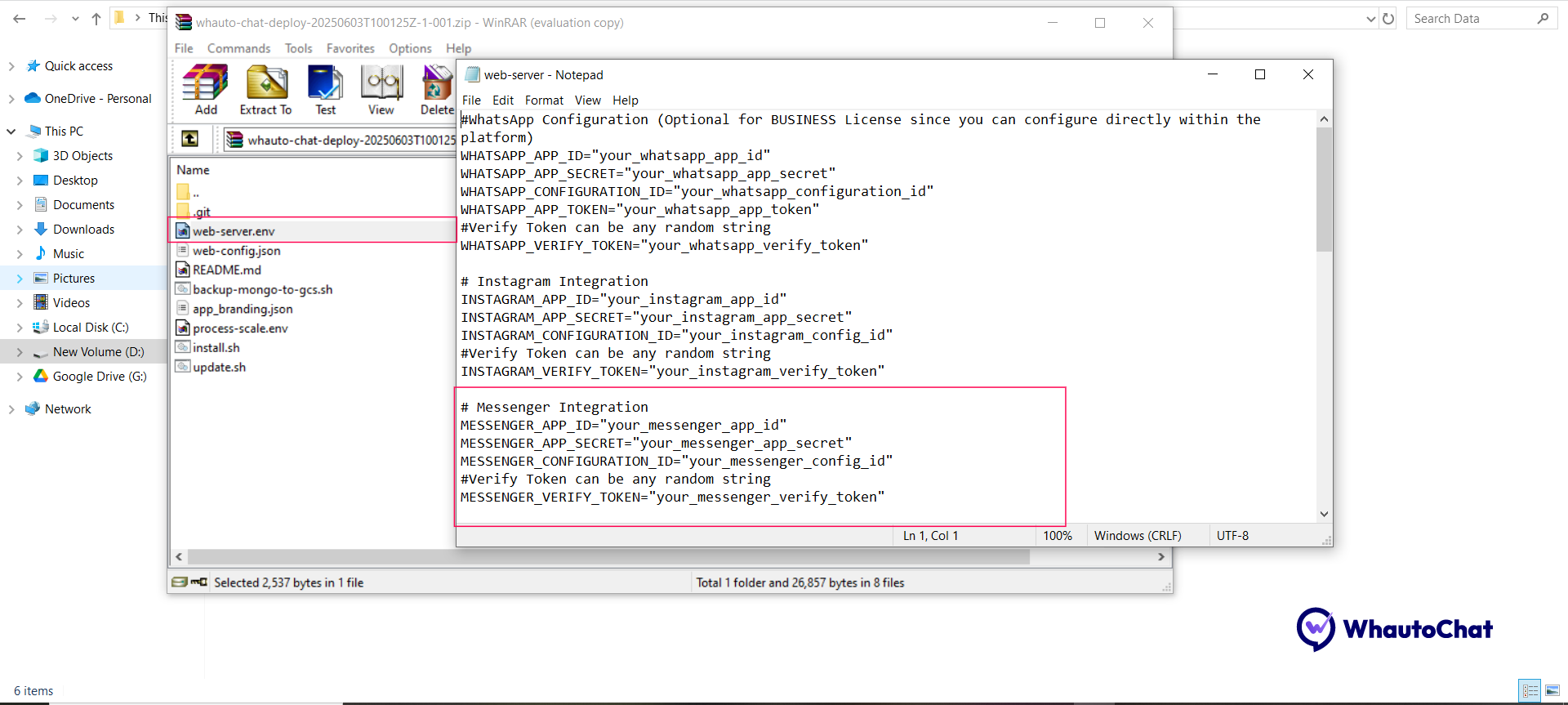Expand Network tree node
The width and height of the screenshot is (1568, 705).
(x=11, y=409)
